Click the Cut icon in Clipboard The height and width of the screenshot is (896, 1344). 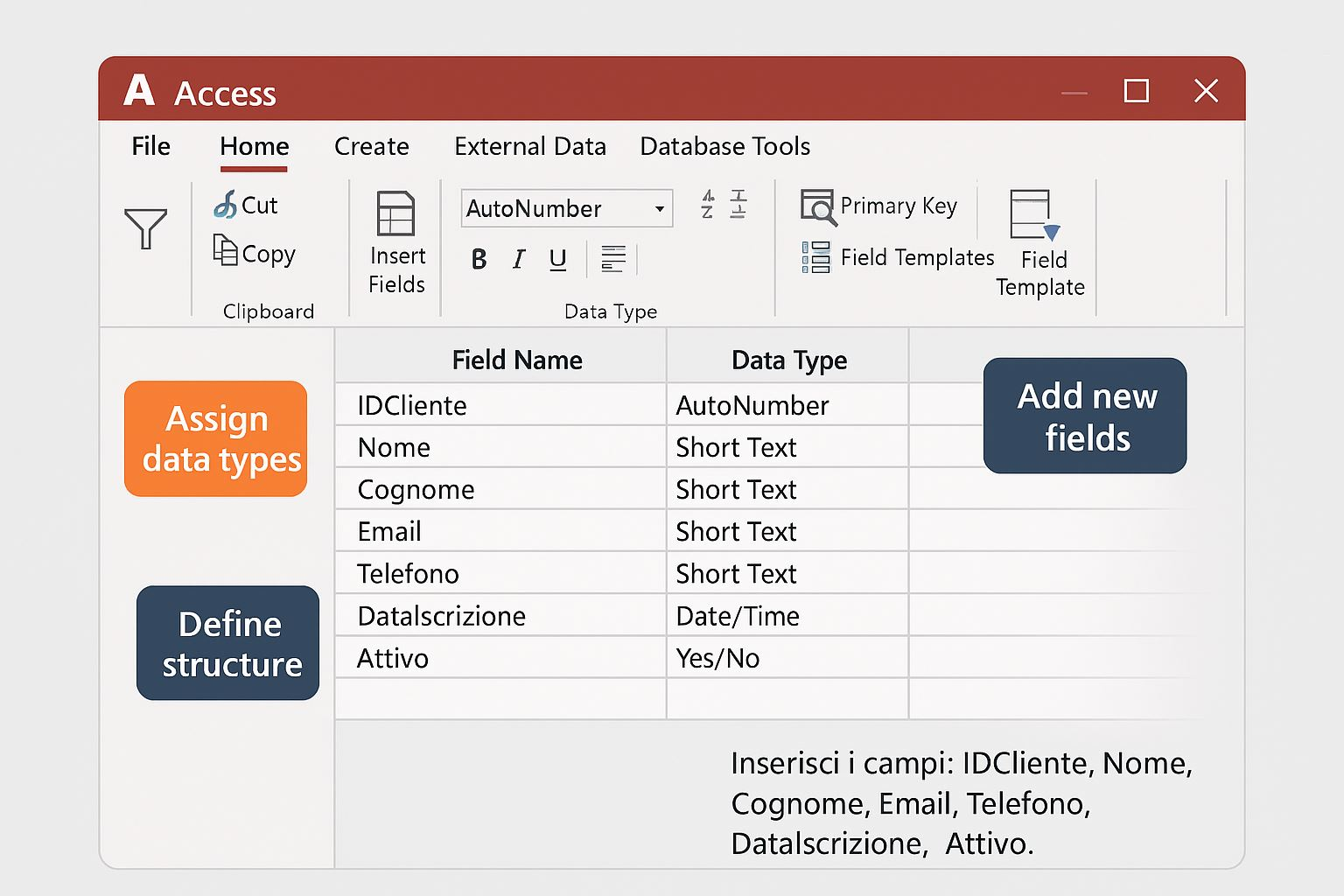click(226, 205)
